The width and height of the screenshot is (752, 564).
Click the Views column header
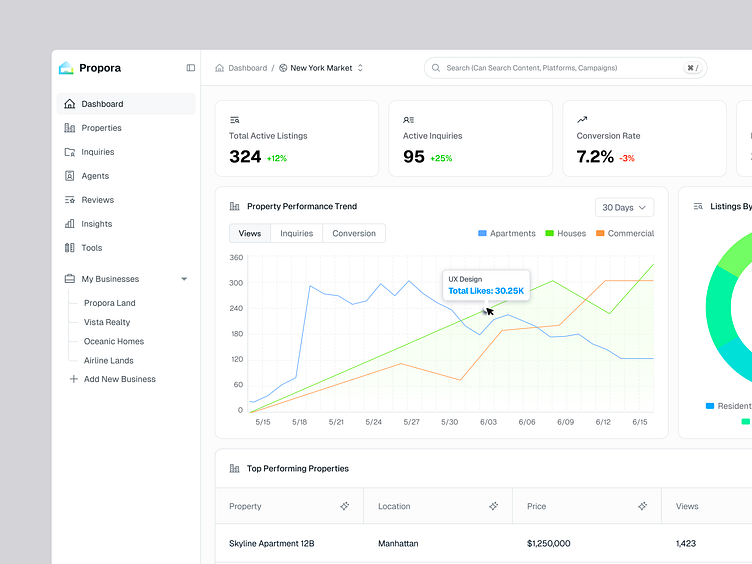coord(687,506)
